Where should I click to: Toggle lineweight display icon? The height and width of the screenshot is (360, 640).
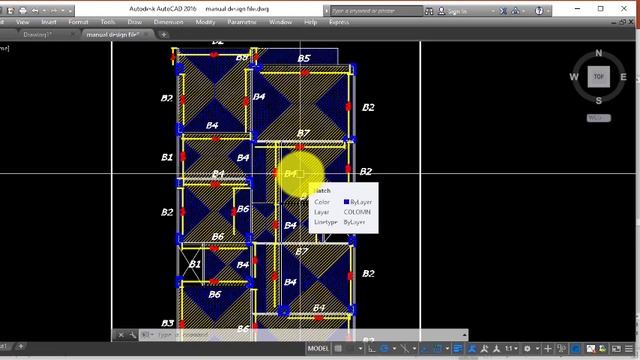(x=457, y=349)
